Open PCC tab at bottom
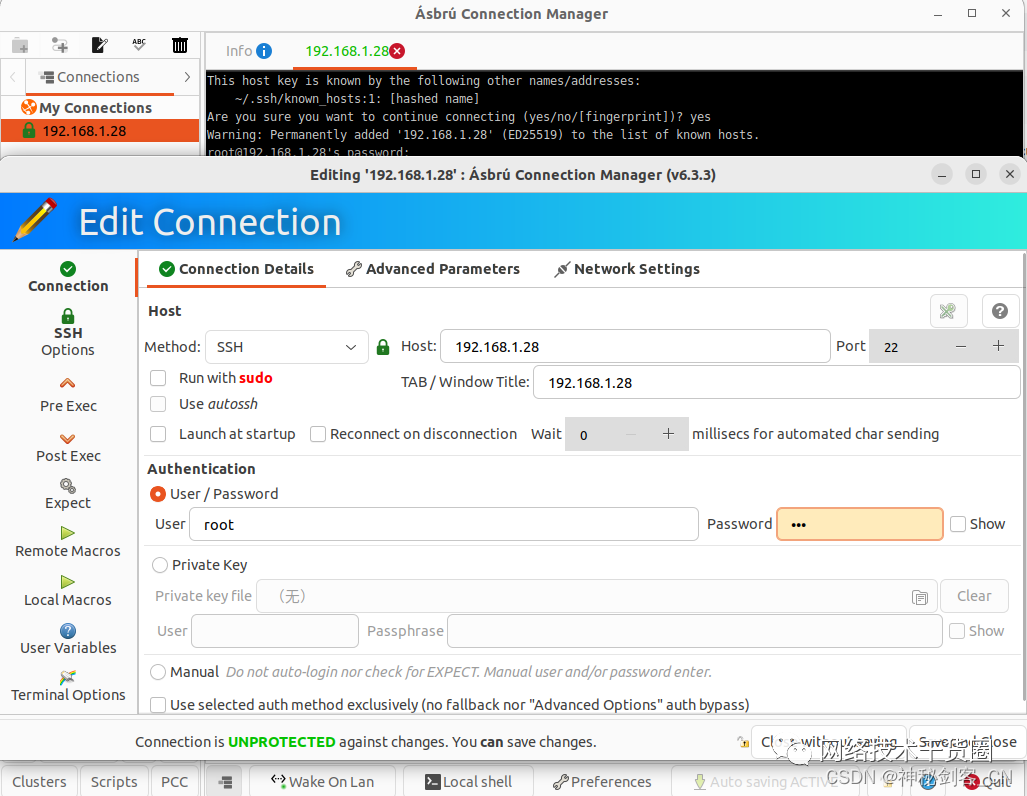 174,782
